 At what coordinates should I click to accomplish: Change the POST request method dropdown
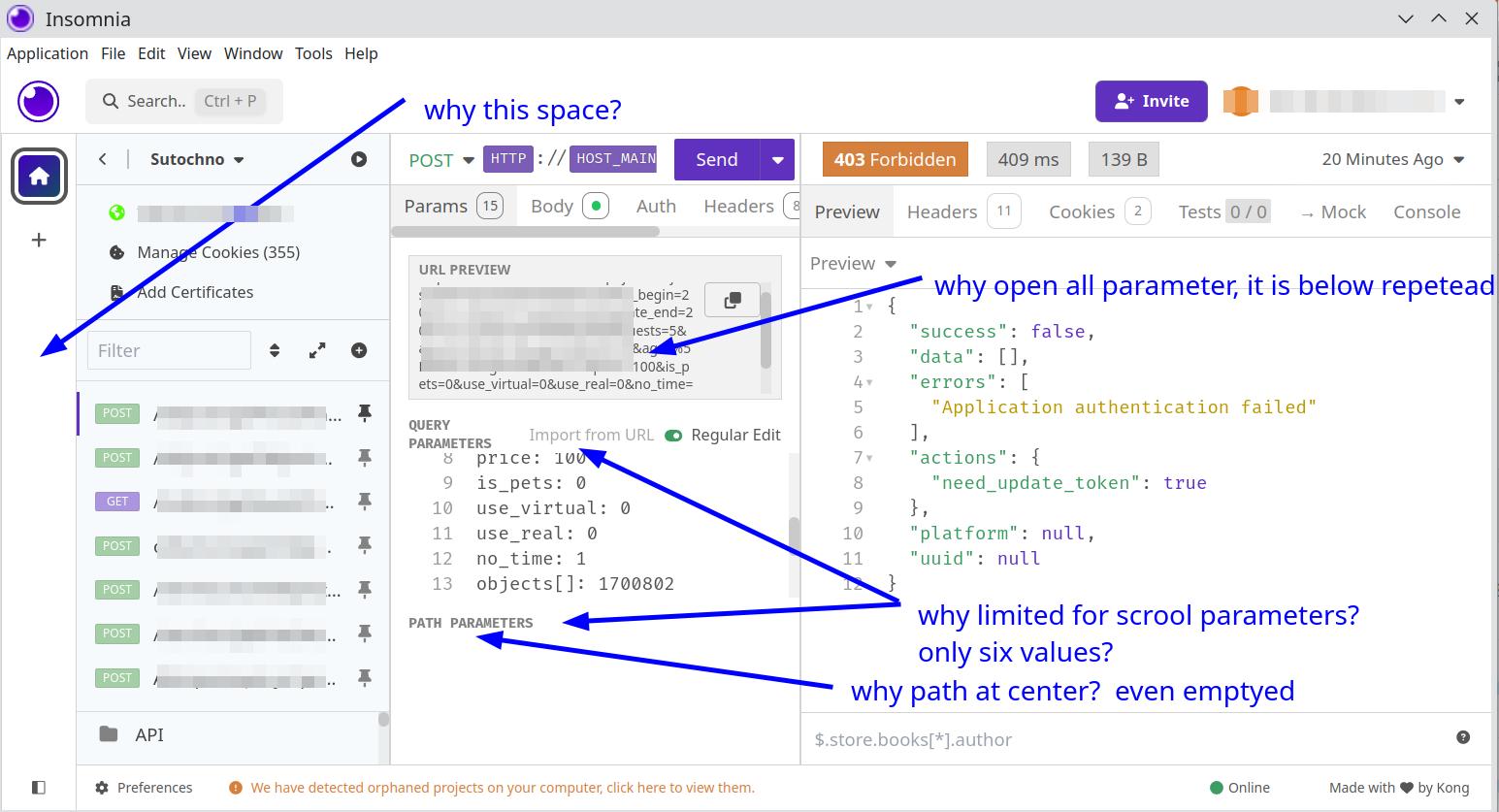(x=441, y=160)
